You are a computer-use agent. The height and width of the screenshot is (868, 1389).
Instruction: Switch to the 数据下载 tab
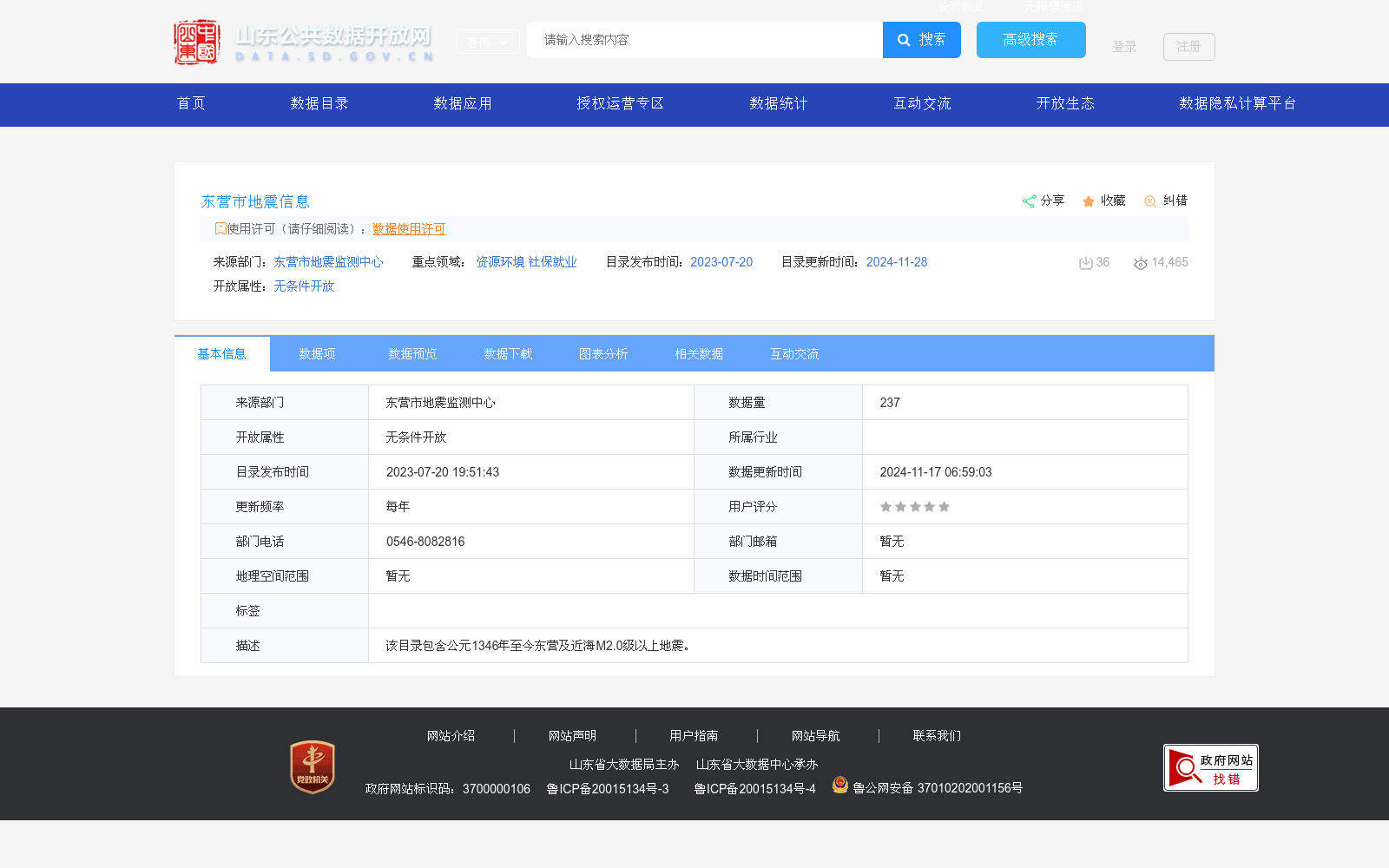(508, 354)
